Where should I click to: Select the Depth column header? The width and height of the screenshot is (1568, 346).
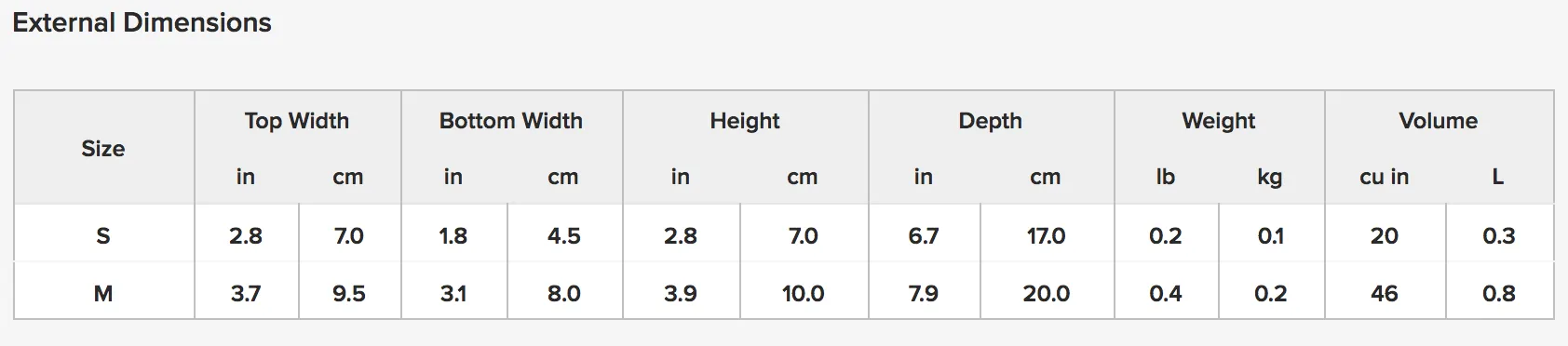coord(991,121)
